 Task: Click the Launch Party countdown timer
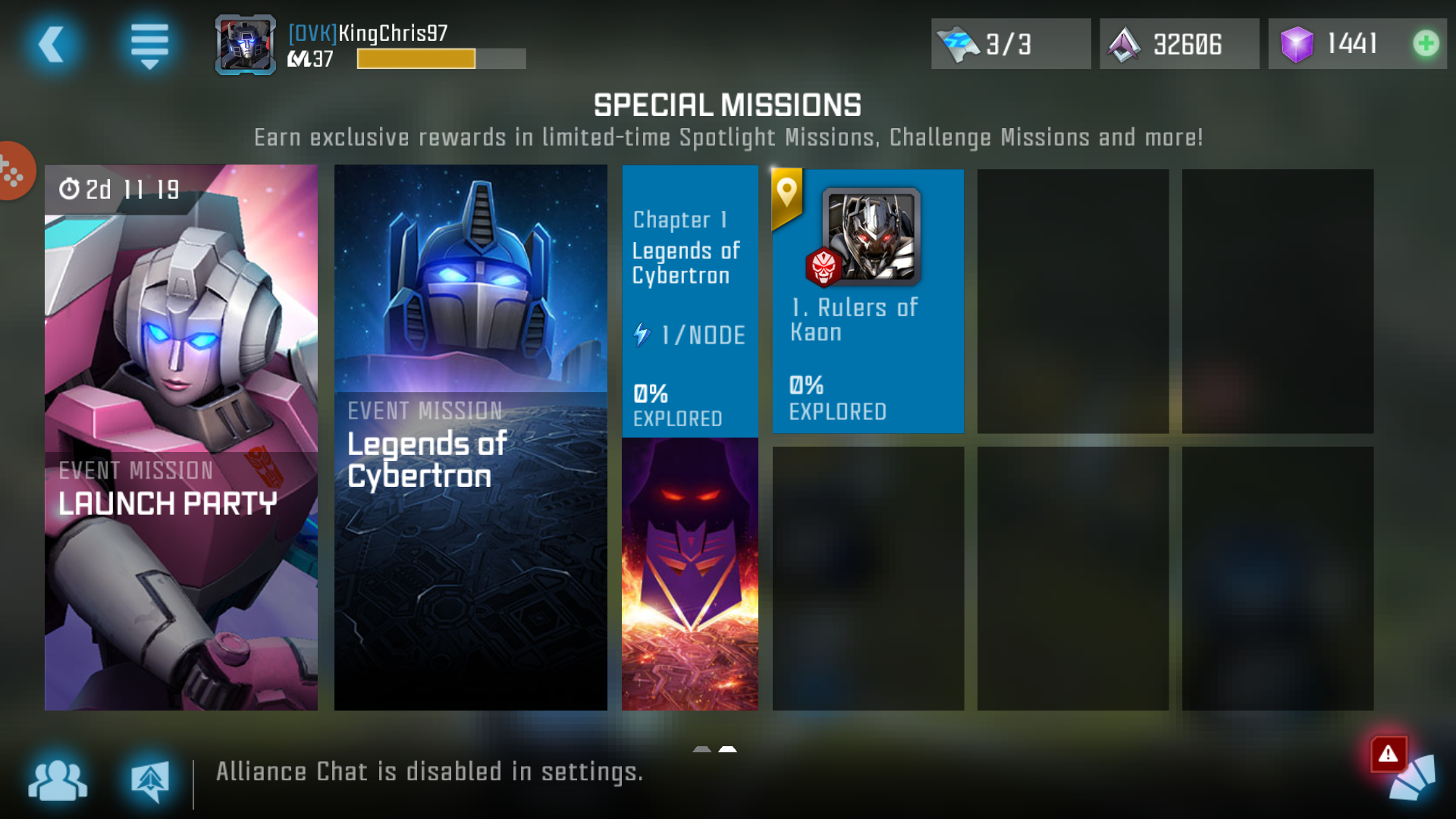[x=121, y=189]
